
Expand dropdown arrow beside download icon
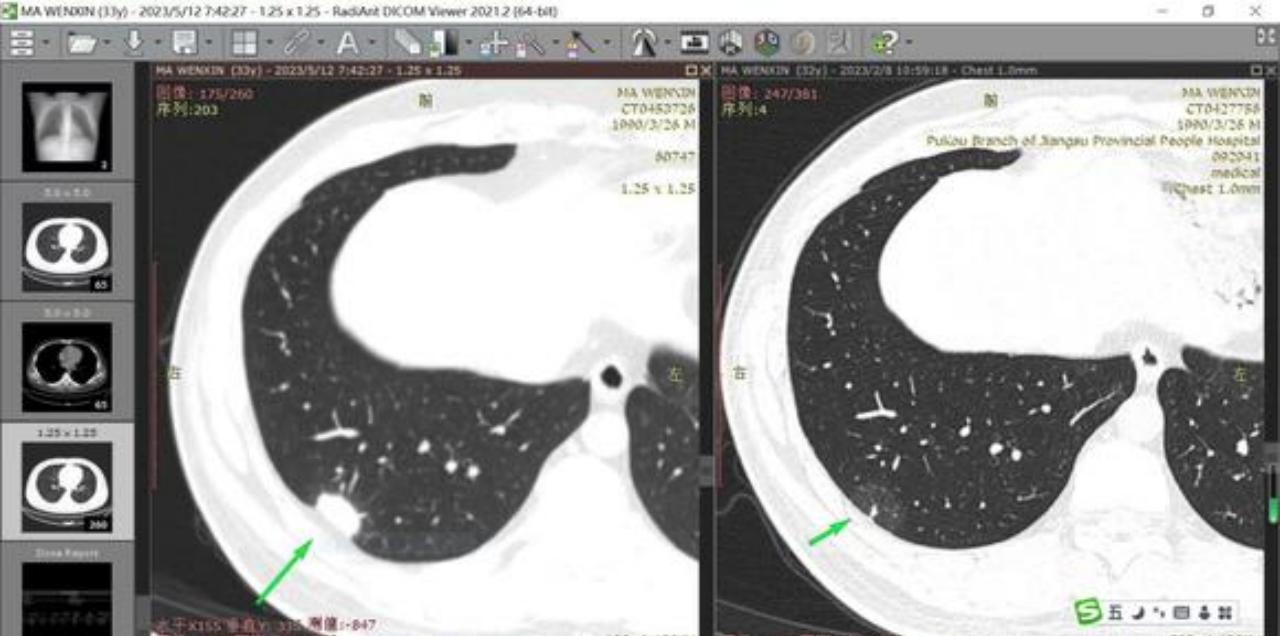pyautogui.click(x=158, y=43)
